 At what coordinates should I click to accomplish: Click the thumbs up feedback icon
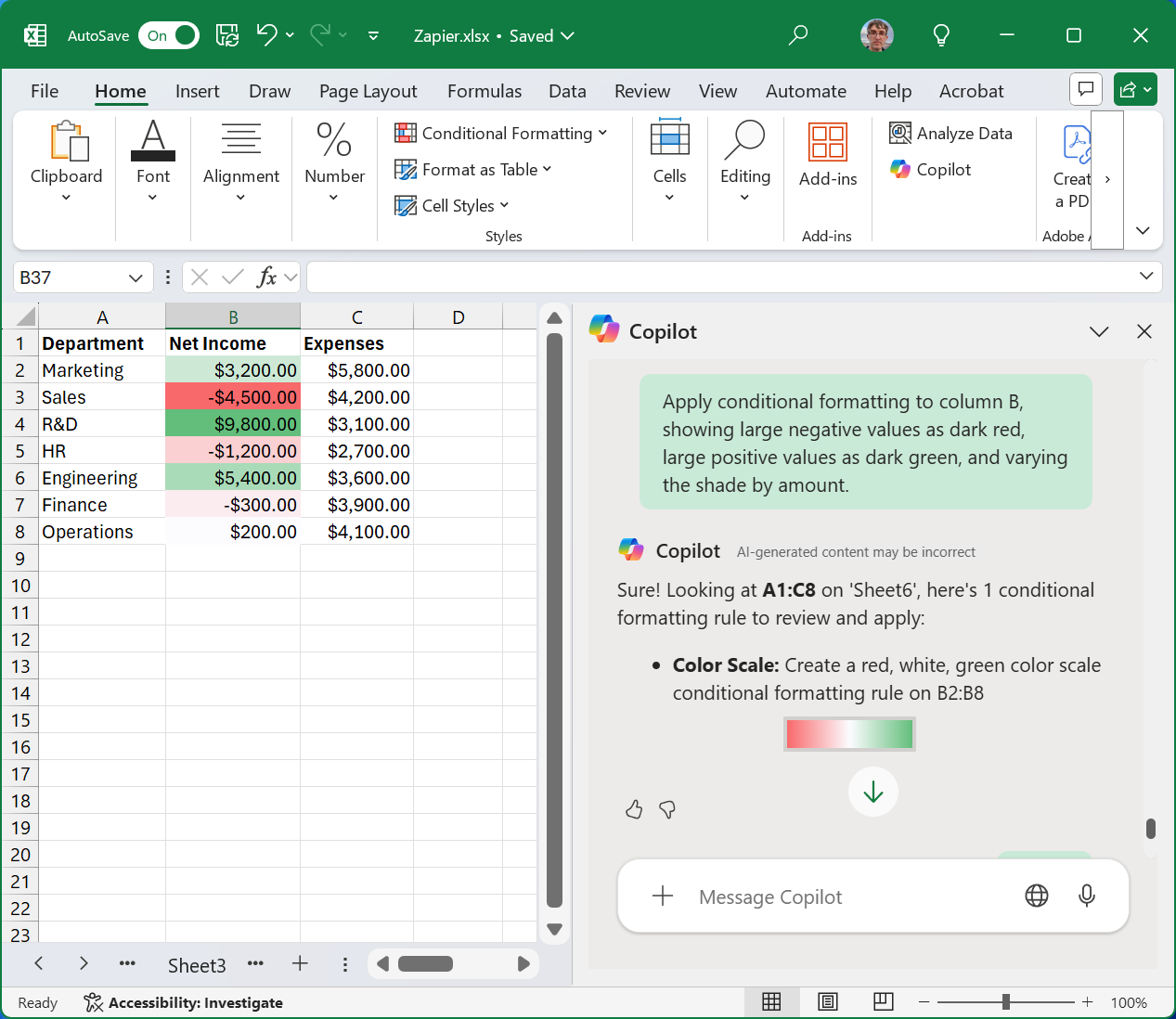(x=634, y=809)
